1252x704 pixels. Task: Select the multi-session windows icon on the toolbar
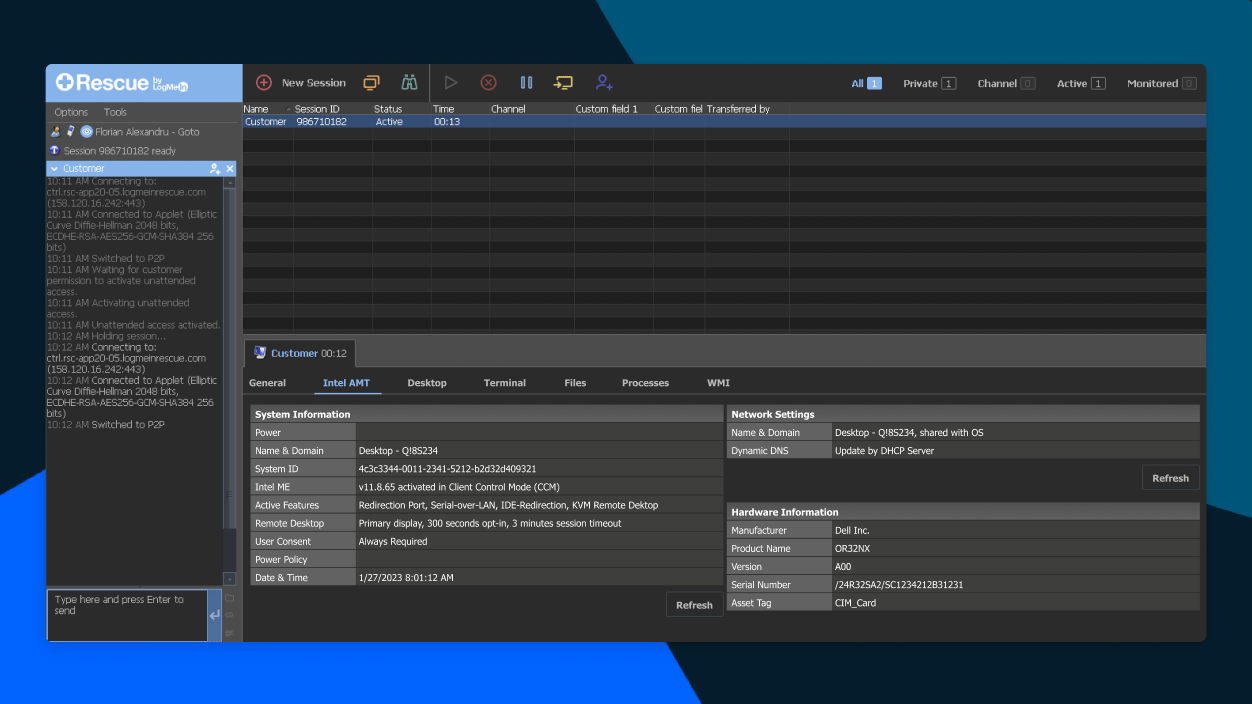371,82
